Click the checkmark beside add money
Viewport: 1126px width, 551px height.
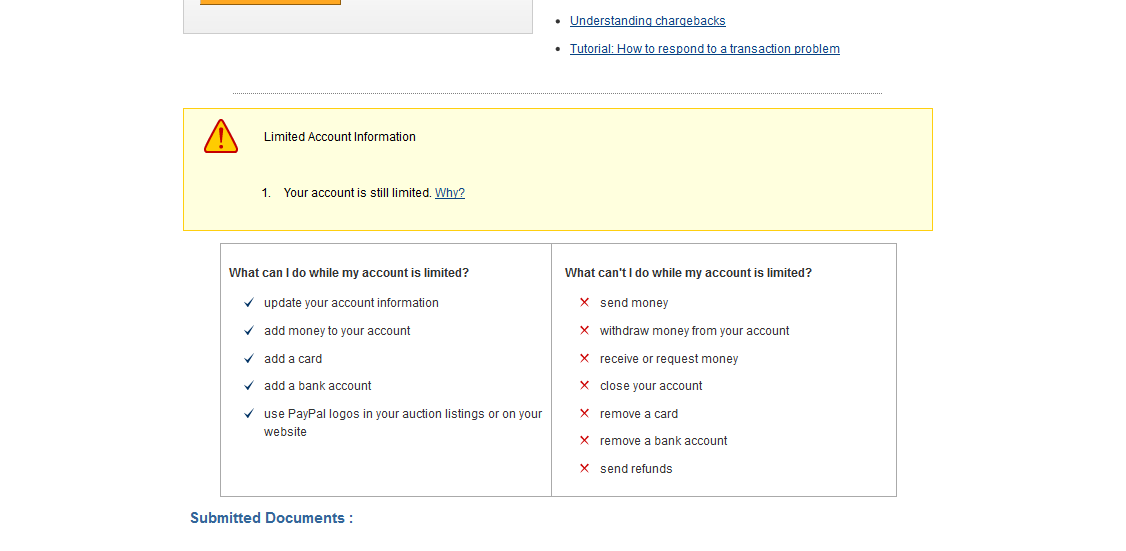coord(249,331)
